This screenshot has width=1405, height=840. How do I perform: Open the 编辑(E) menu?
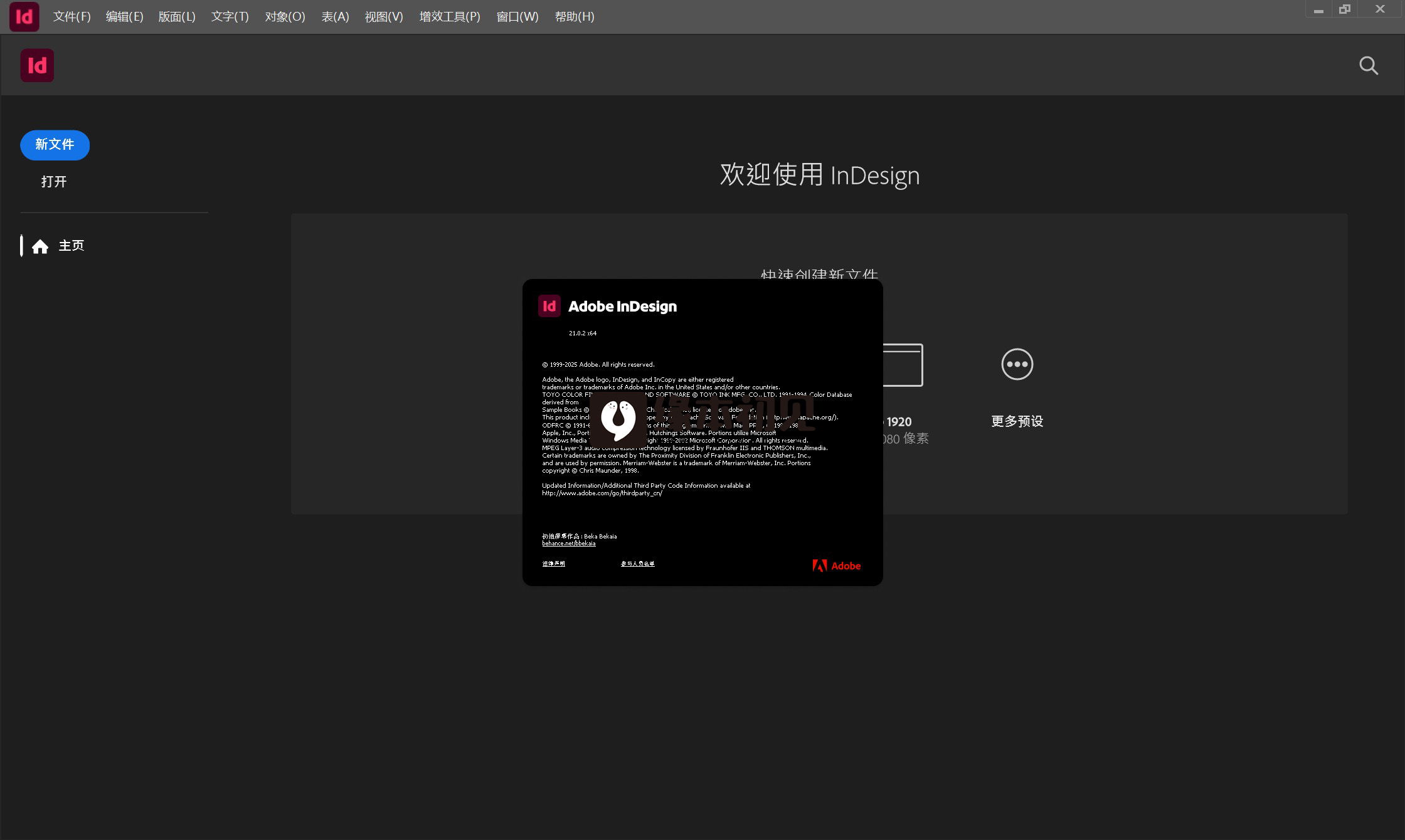pos(124,17)
